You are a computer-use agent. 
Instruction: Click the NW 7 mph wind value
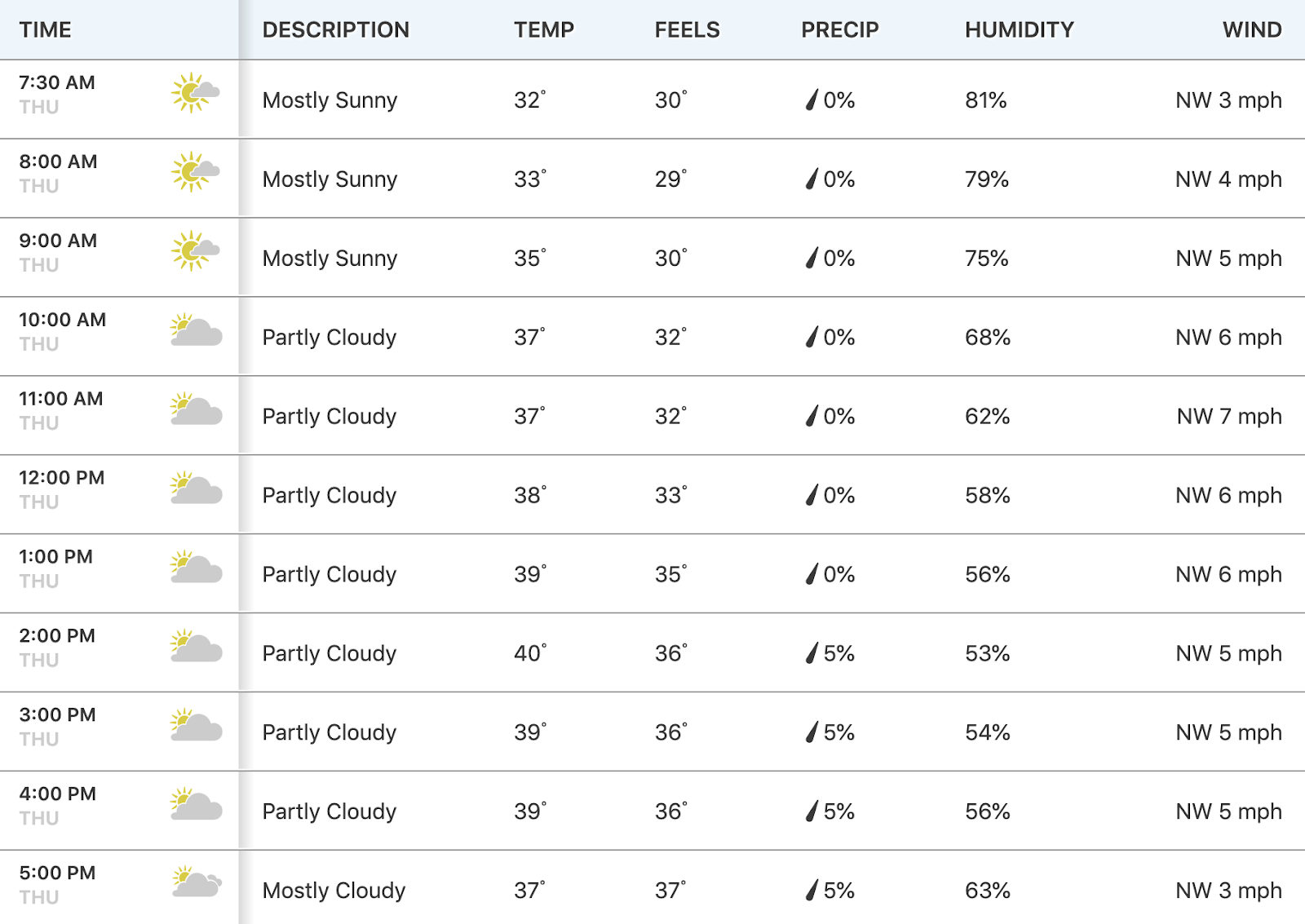pyautogui.click(x=1229, y=416)
